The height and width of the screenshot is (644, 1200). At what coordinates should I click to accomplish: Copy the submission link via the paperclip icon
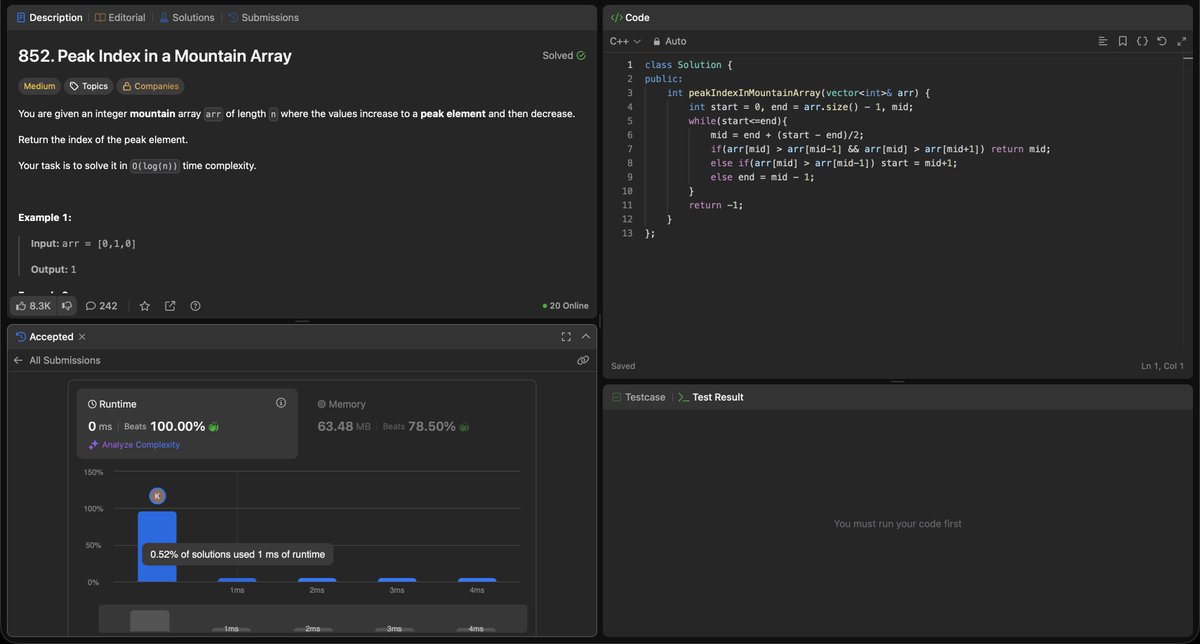(x=583, y=360)
